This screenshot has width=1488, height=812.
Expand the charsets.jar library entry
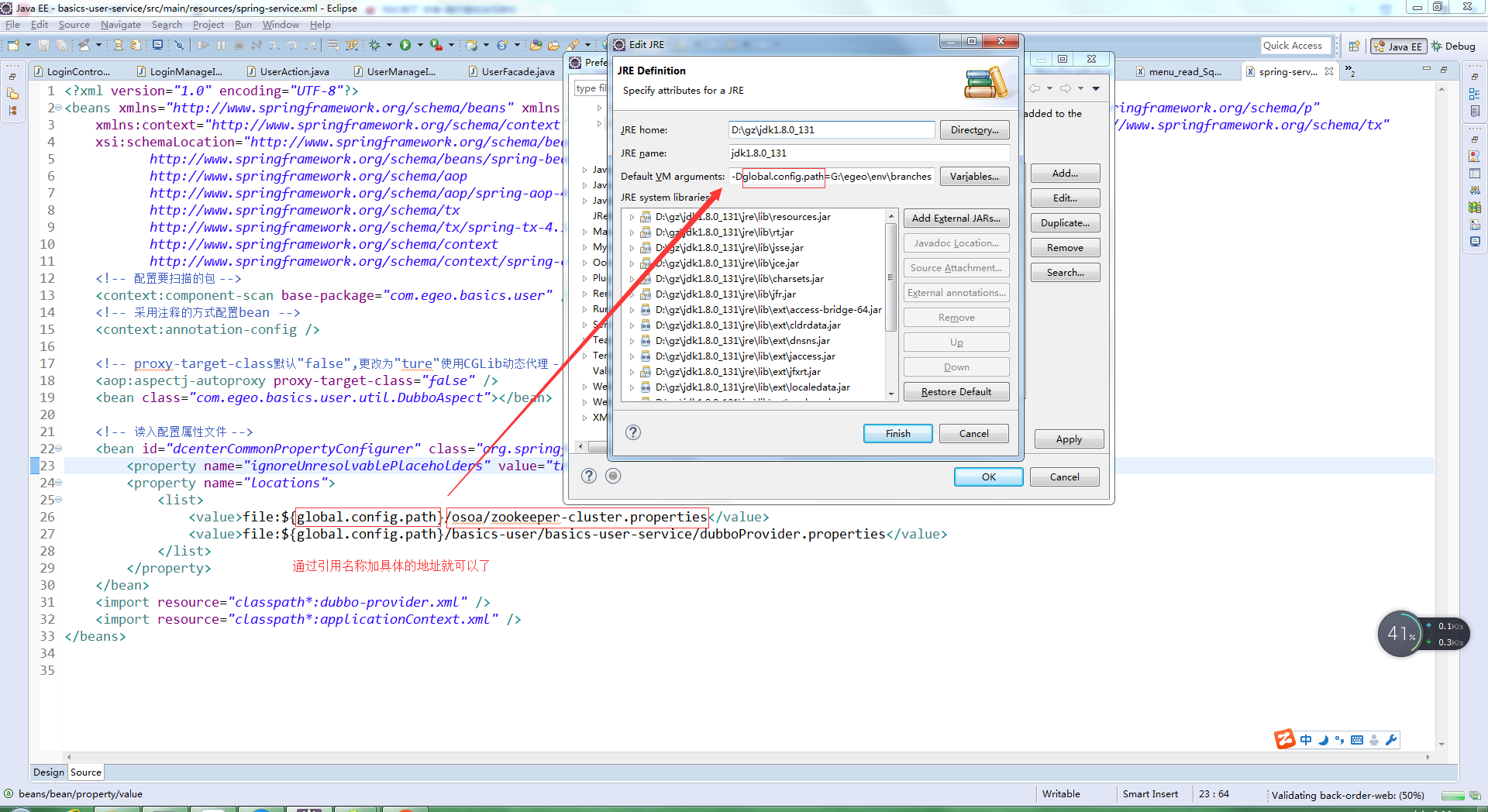coord(632,279)
